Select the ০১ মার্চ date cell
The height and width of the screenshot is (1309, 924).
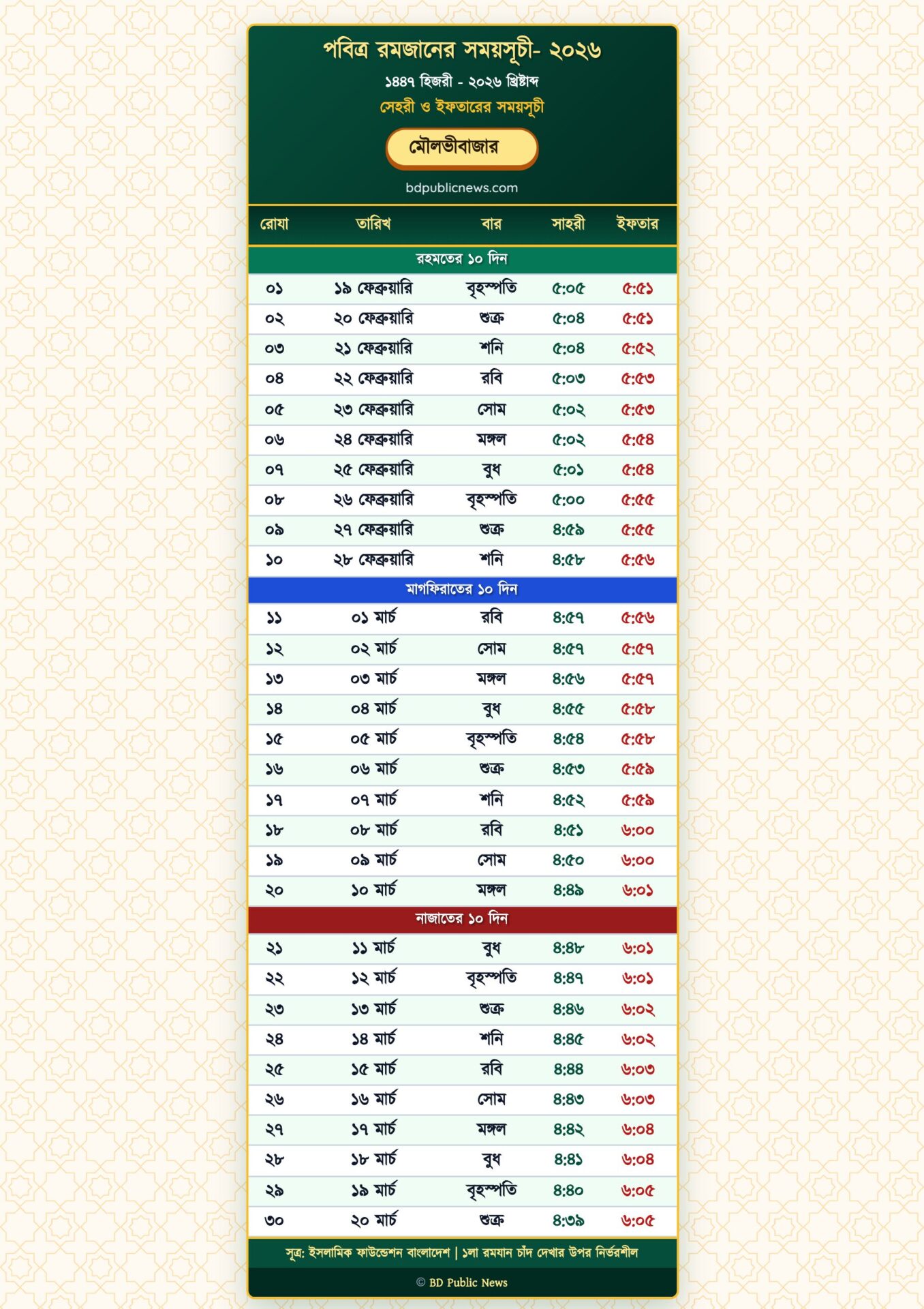[x=373, y=618]
